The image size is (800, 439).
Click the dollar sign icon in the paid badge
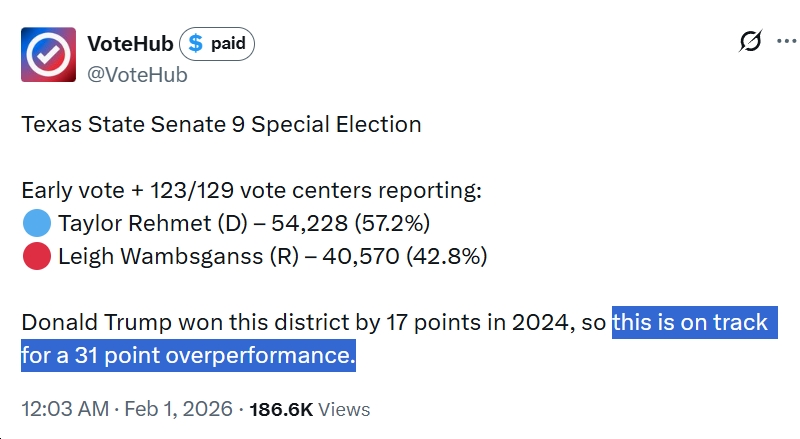point(195,43)
